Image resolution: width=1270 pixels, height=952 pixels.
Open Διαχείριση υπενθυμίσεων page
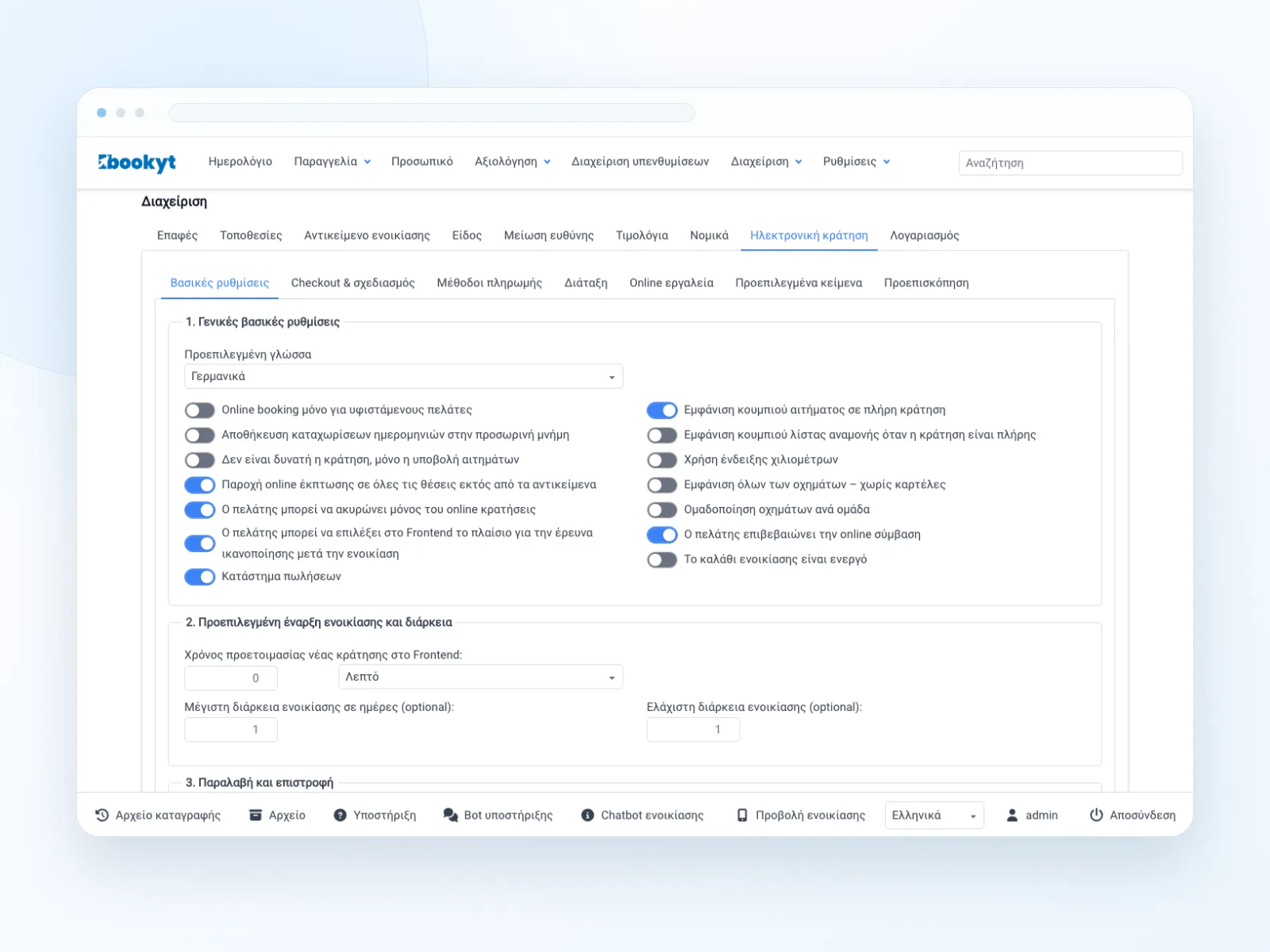(x=640, y=162)
